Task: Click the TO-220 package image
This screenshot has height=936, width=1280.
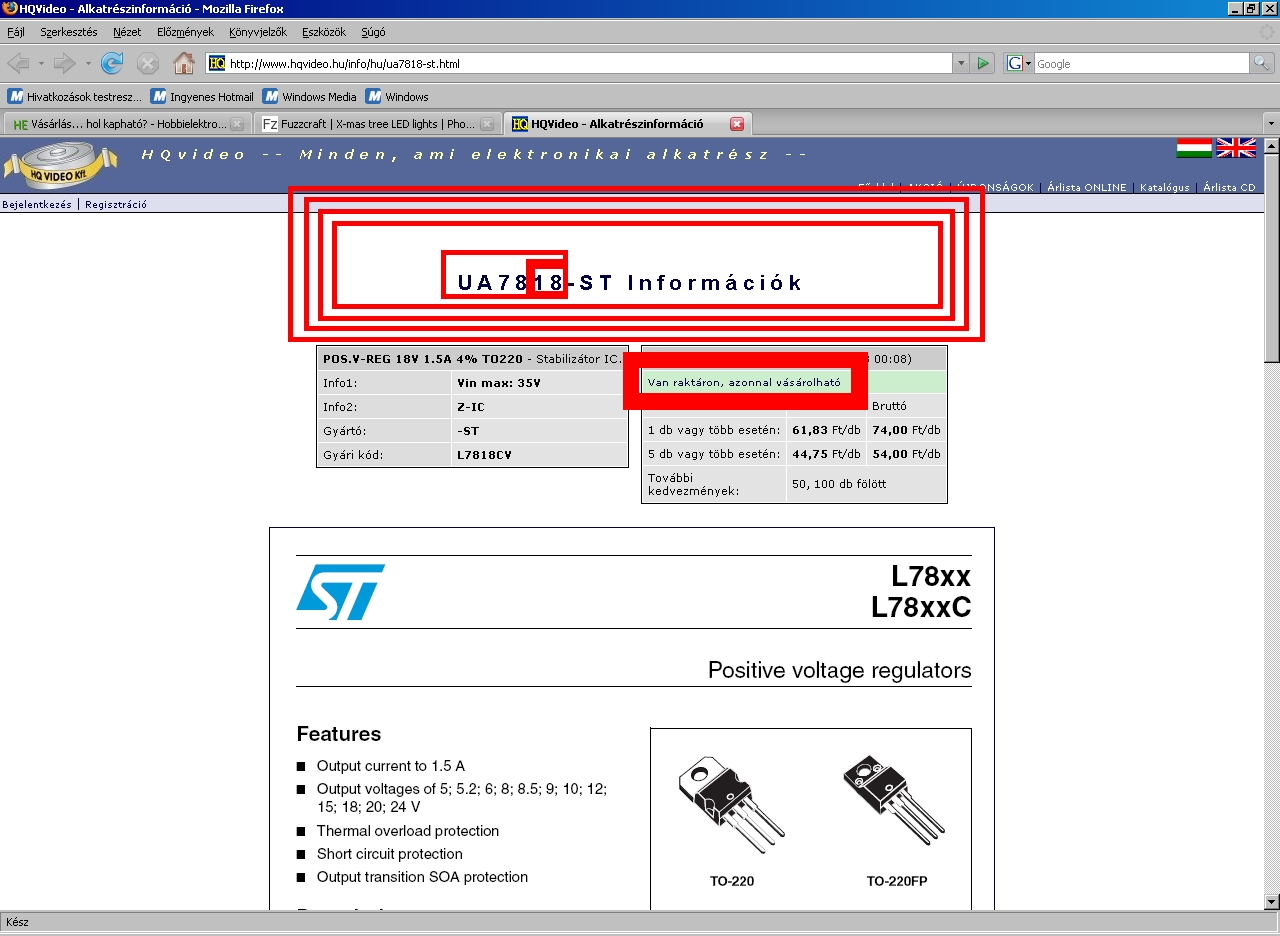Action: click(730, 806)
